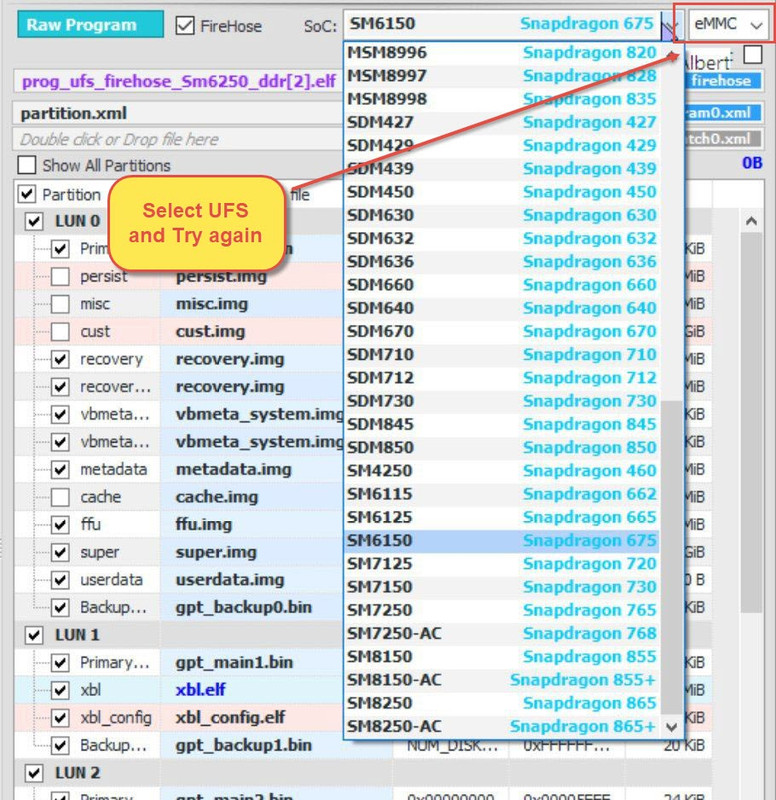Select the LUN 2 tree row label
This screenshot has width=776, height=800.
click(x=78, y=773)
